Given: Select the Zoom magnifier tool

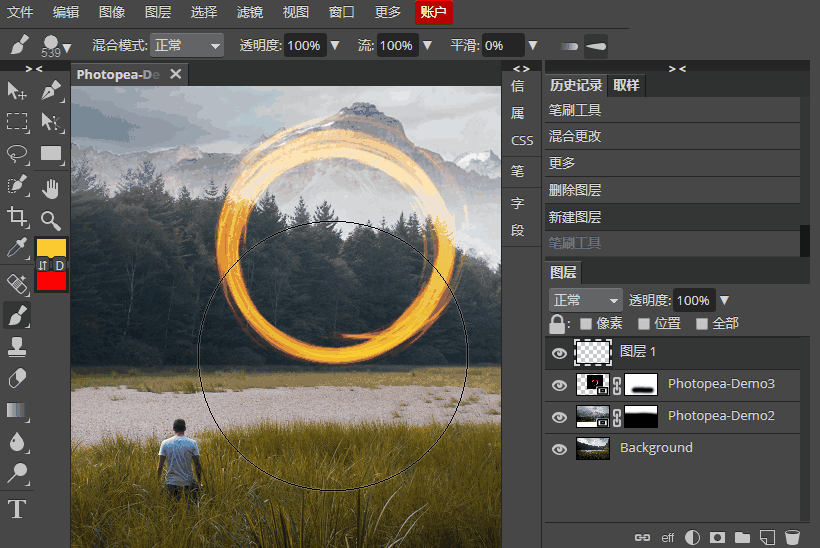Looking at the screenshot, I should [x=51, y=220].
